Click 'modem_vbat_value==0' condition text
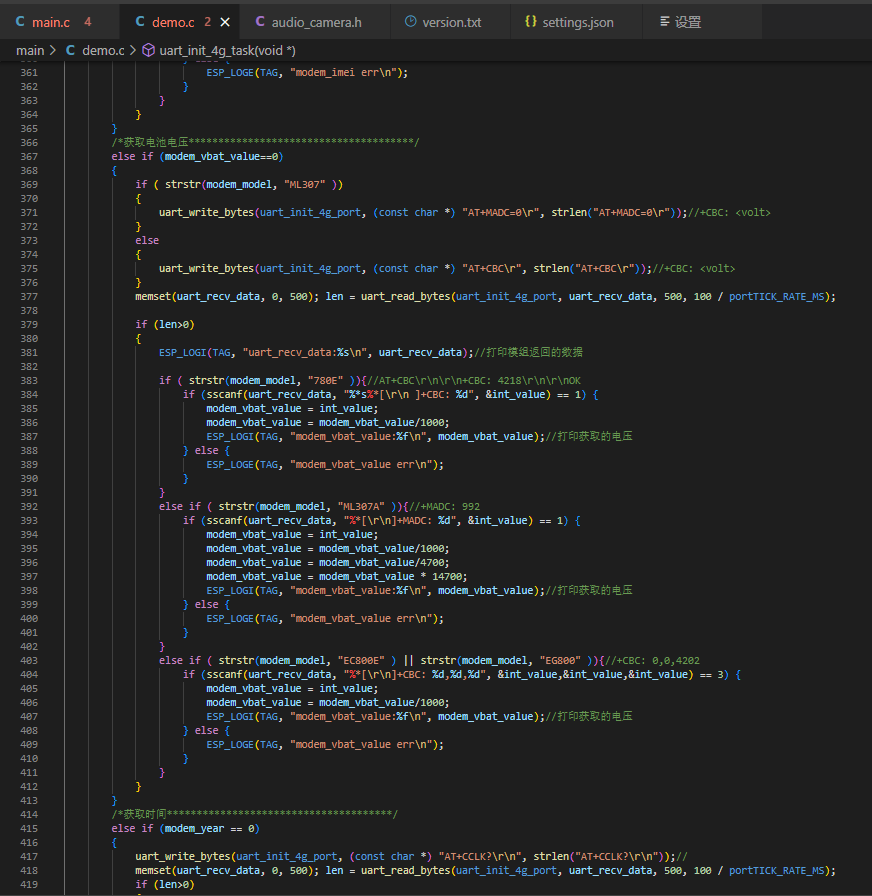Screen dimensions: 872x896 [221, 157]
